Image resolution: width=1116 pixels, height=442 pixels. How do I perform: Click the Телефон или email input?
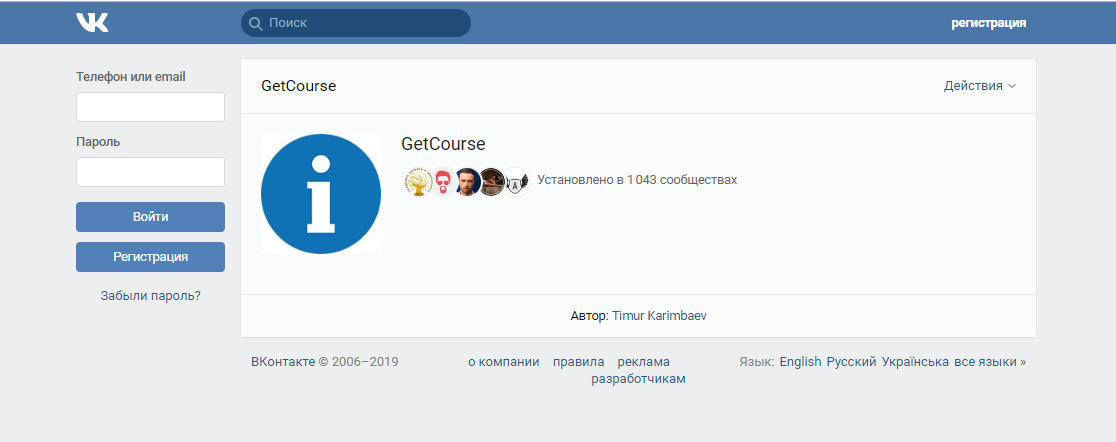(x=150, y=107)
